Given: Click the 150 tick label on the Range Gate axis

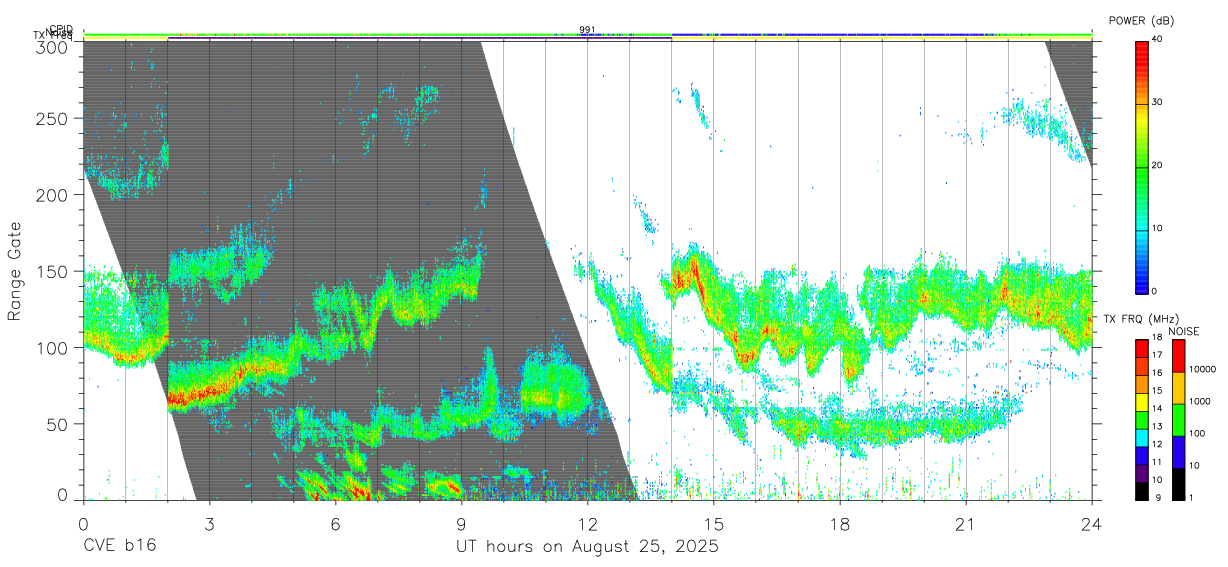Looking at the screenshot, I should (51, 271).
